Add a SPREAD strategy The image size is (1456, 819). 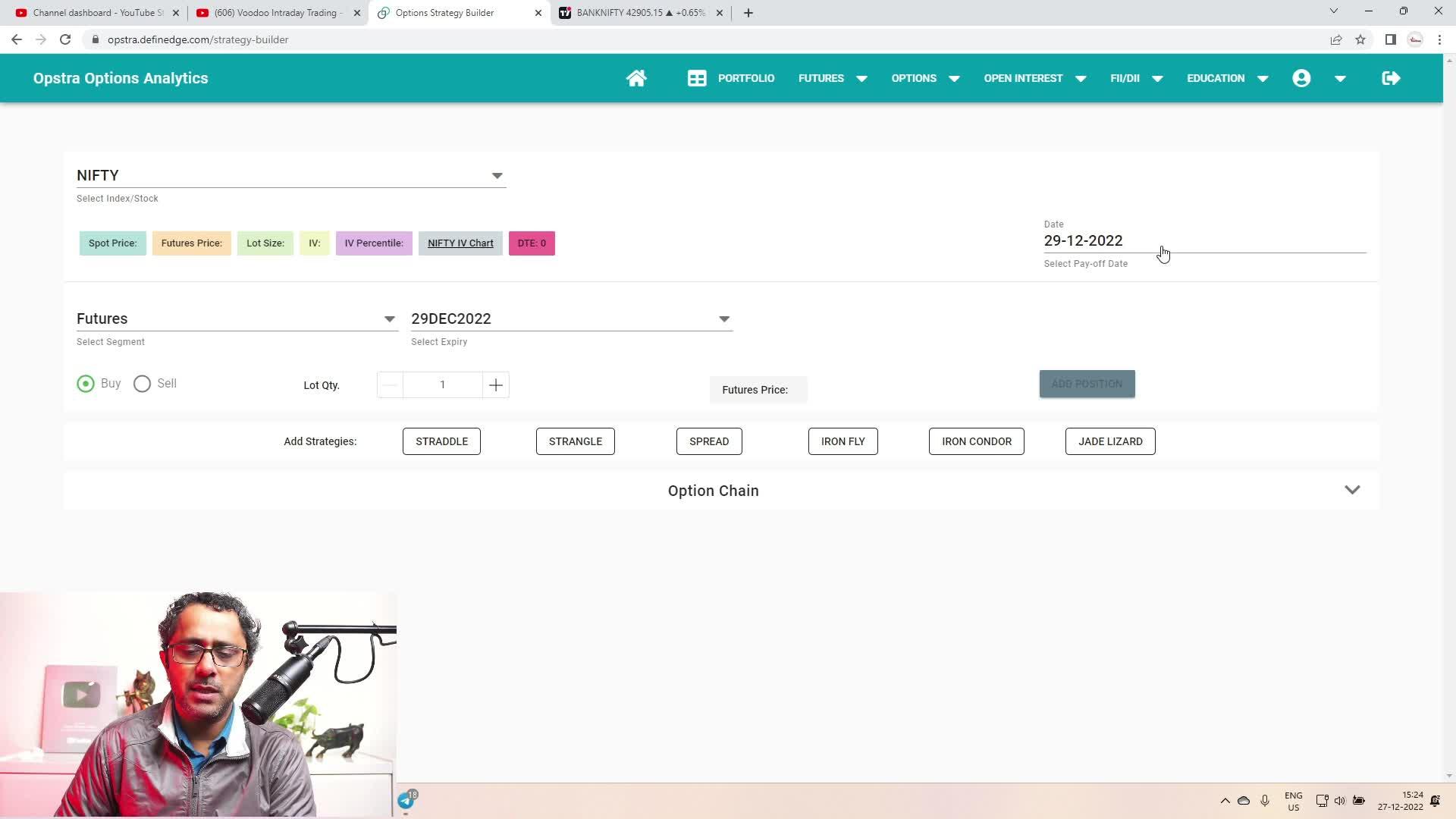tap(709, 441)
